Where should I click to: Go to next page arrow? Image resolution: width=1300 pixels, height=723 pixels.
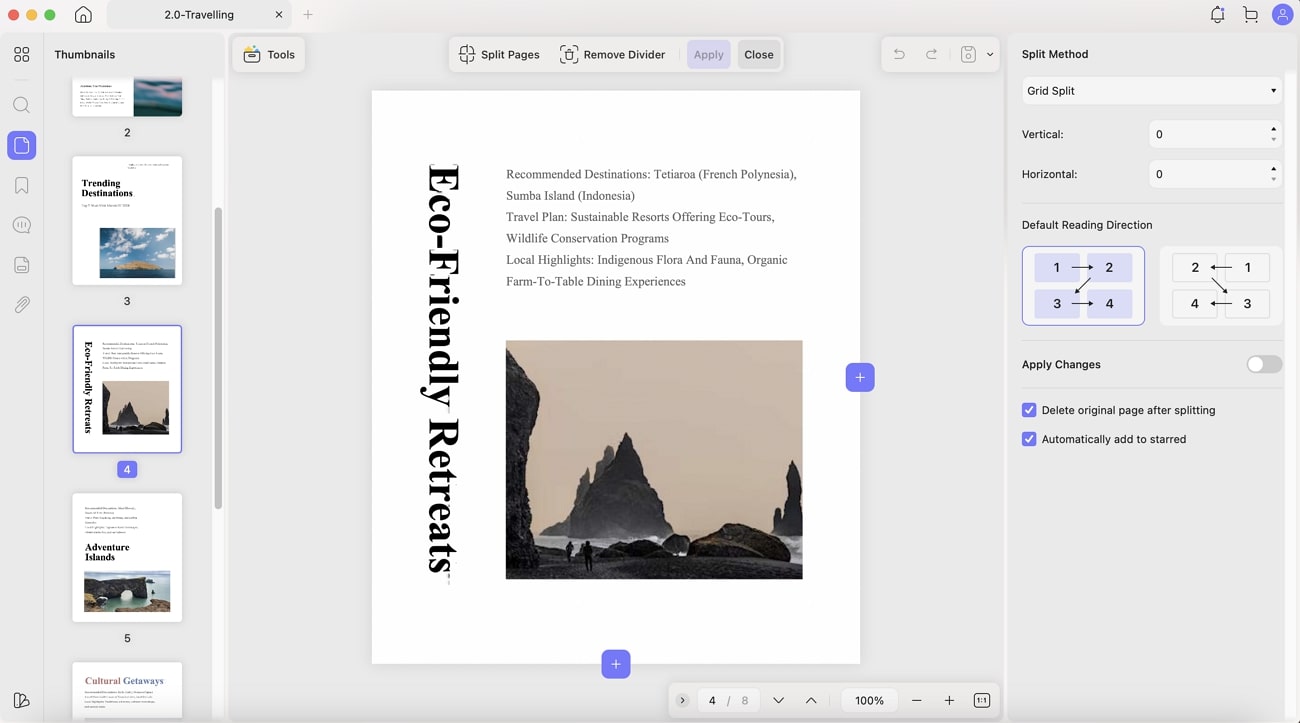778,701
